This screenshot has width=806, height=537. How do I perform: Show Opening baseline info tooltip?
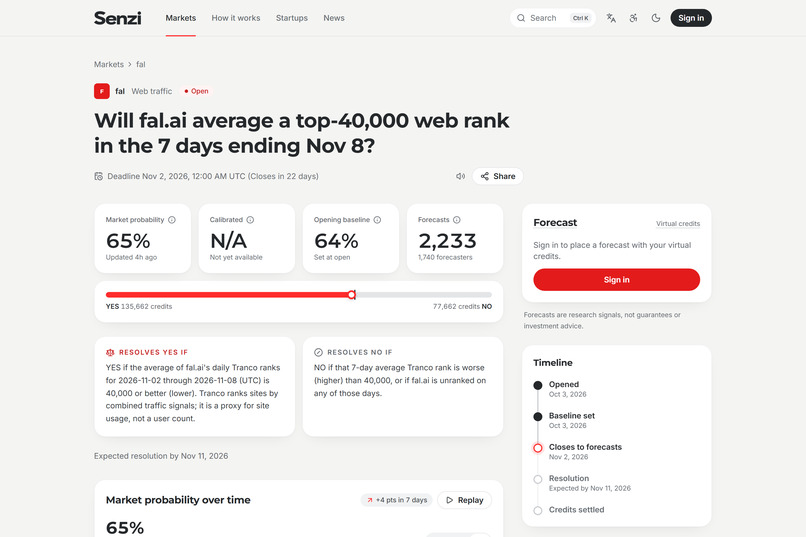coord(377,220)
